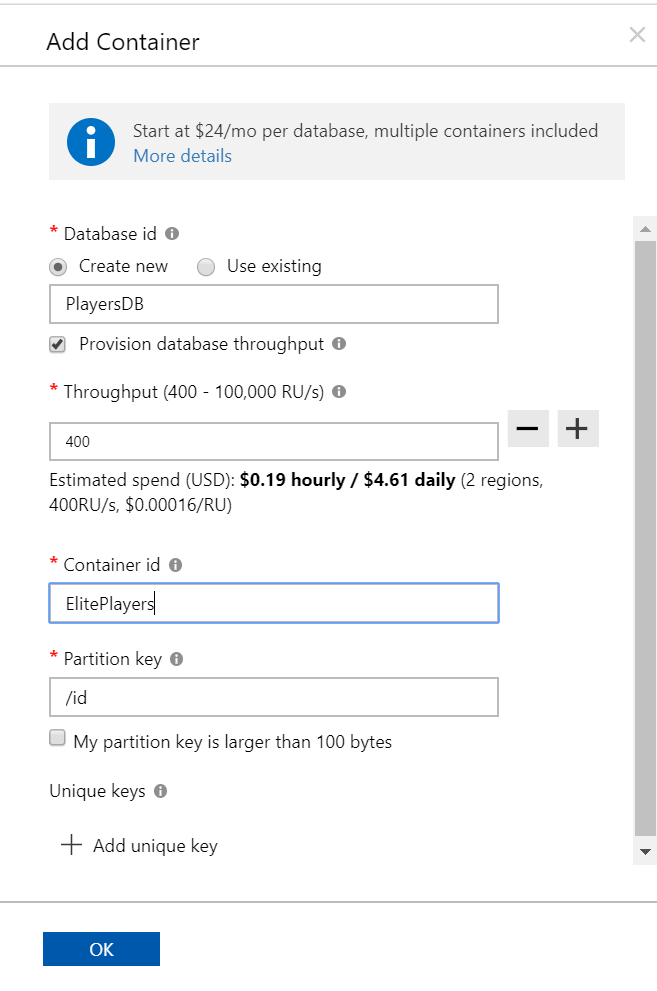Click the info icon beside Container id
657x991 pixels.
tap(176, 565)
